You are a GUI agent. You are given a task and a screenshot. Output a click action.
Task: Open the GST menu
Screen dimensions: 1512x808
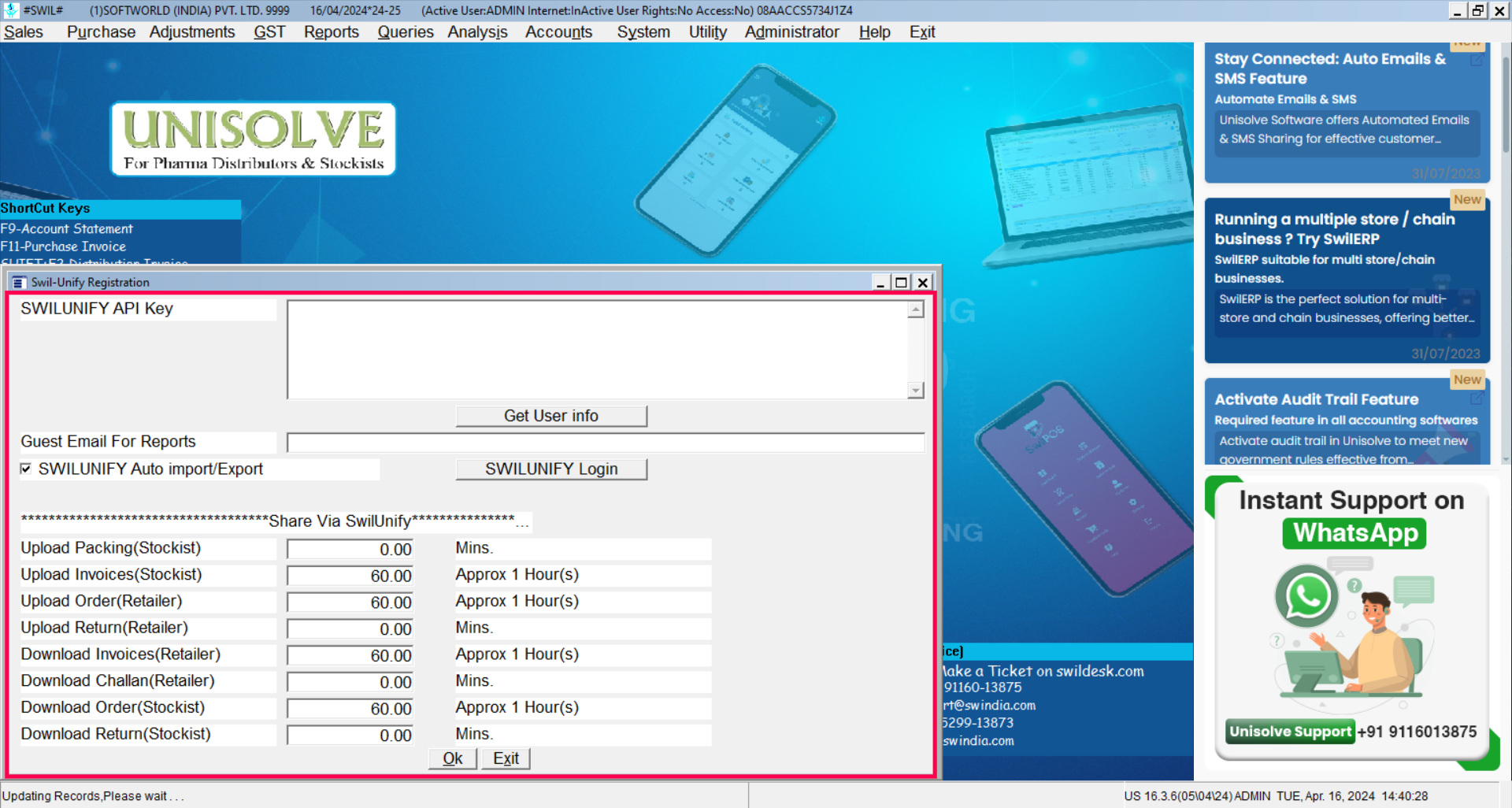(x=269, y=32)
